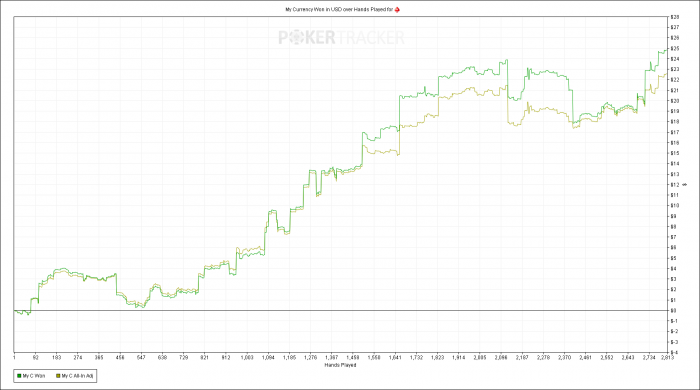The image size is (700, 390).
Task: Click the 1,823 x-axis tick label
Action: [x=438, y=357]
